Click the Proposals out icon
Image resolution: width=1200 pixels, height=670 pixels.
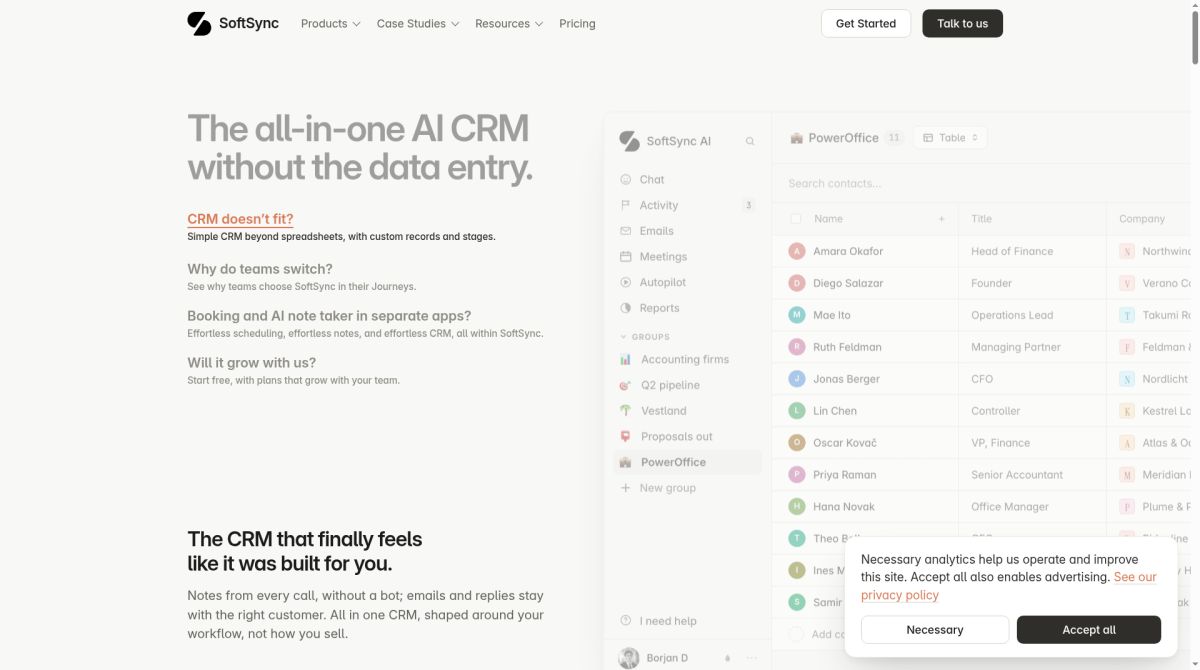626,437
